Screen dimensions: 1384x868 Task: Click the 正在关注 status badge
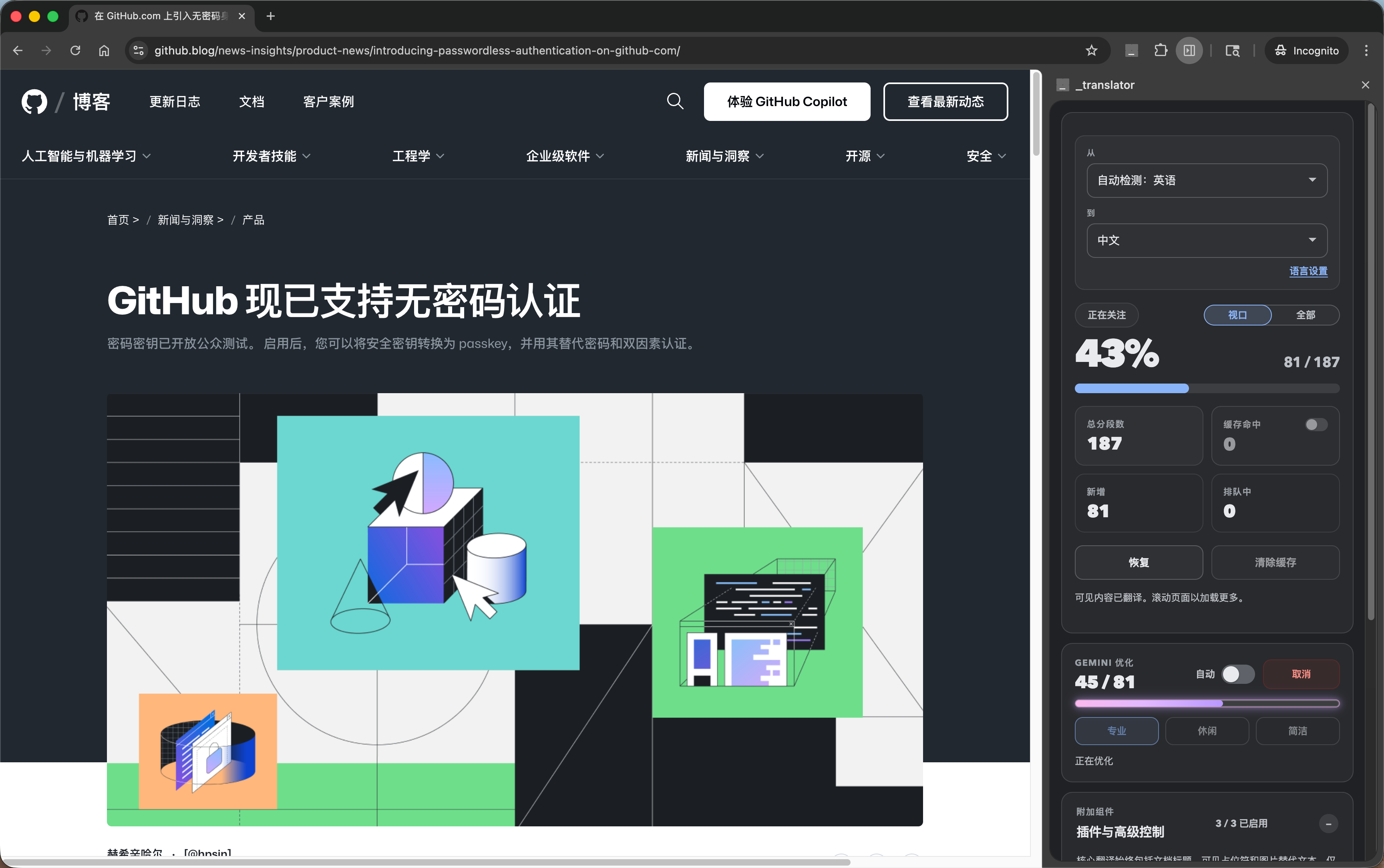(x=1106, y=315)
